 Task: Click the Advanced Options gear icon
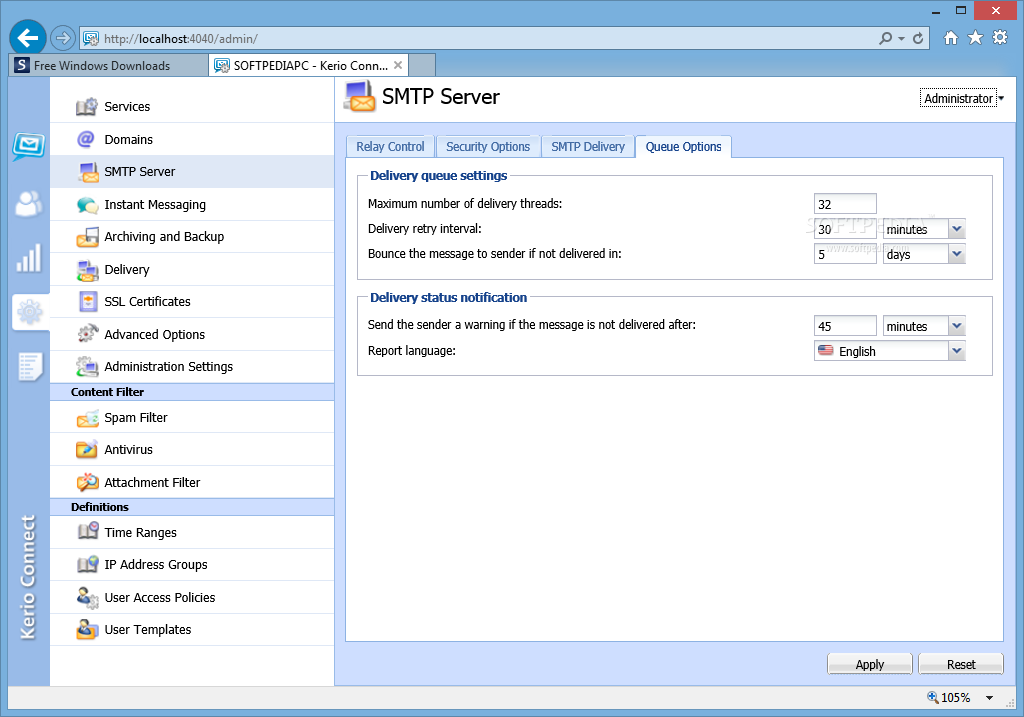pos(88,334)
